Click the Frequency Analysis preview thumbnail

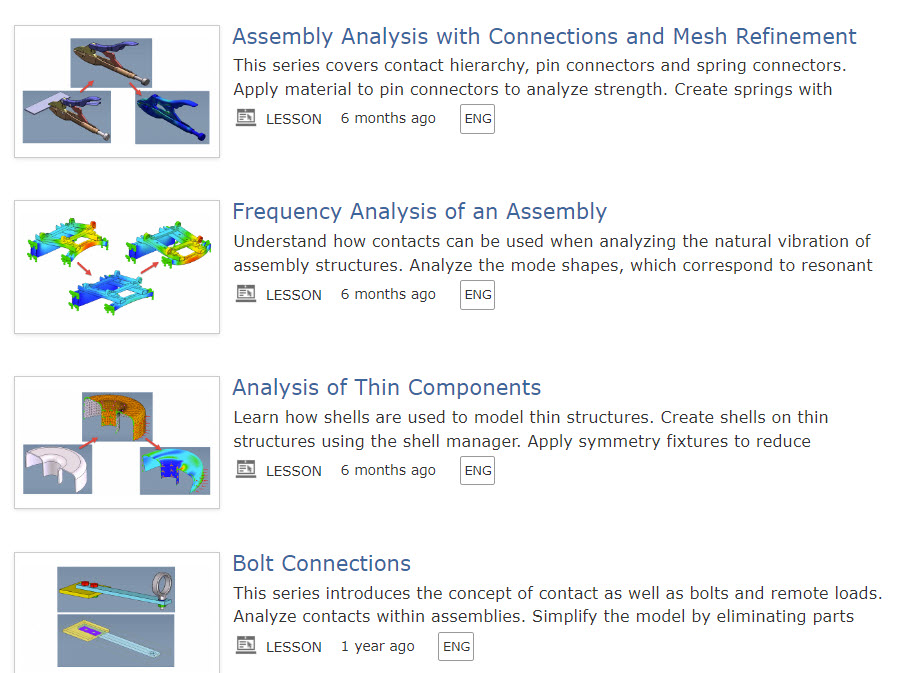pos(116,266)
